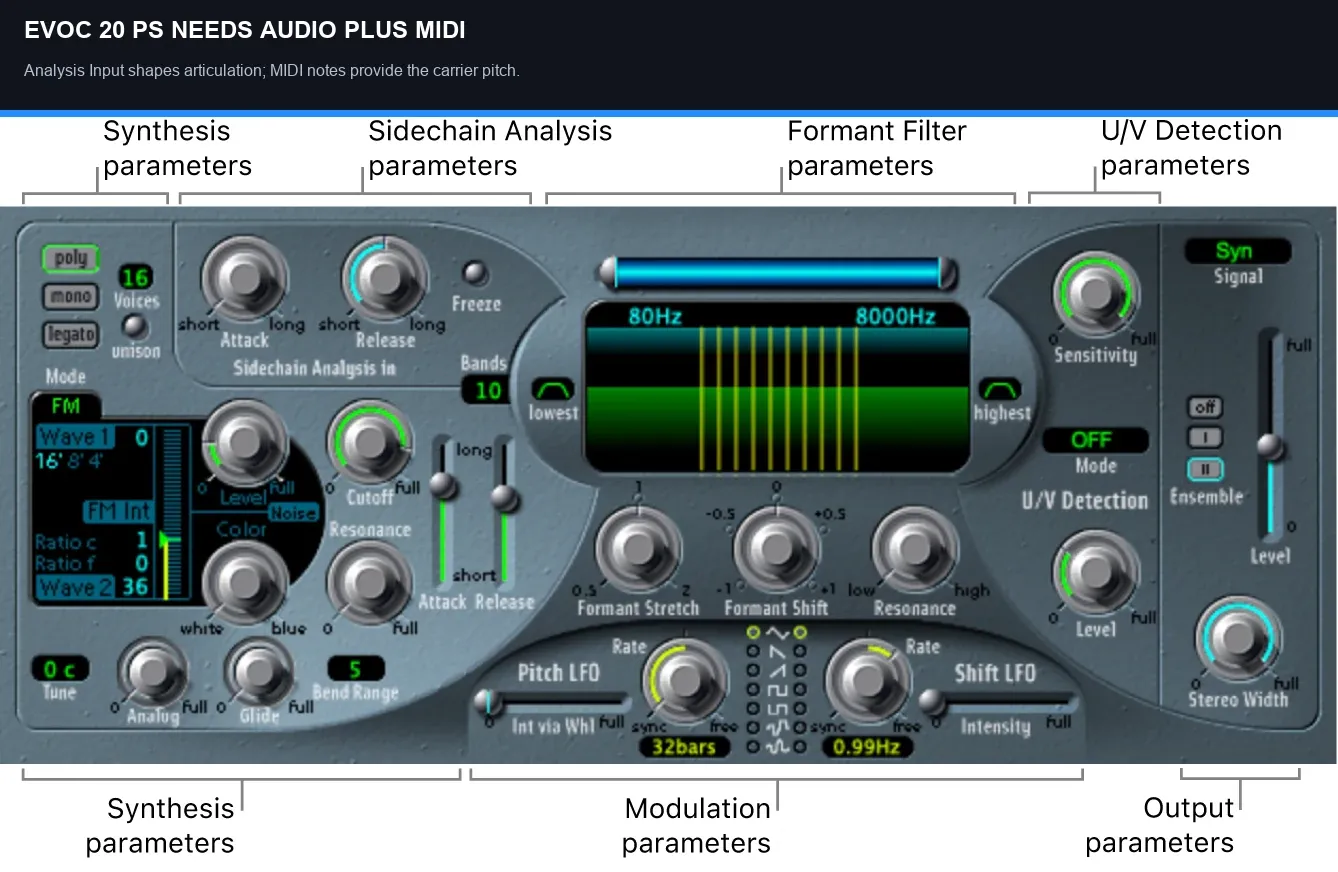The height and width of the screenshot is (872, 1338).
Task: Click the Bands value field showing 10
Action: tap(487, 391)
